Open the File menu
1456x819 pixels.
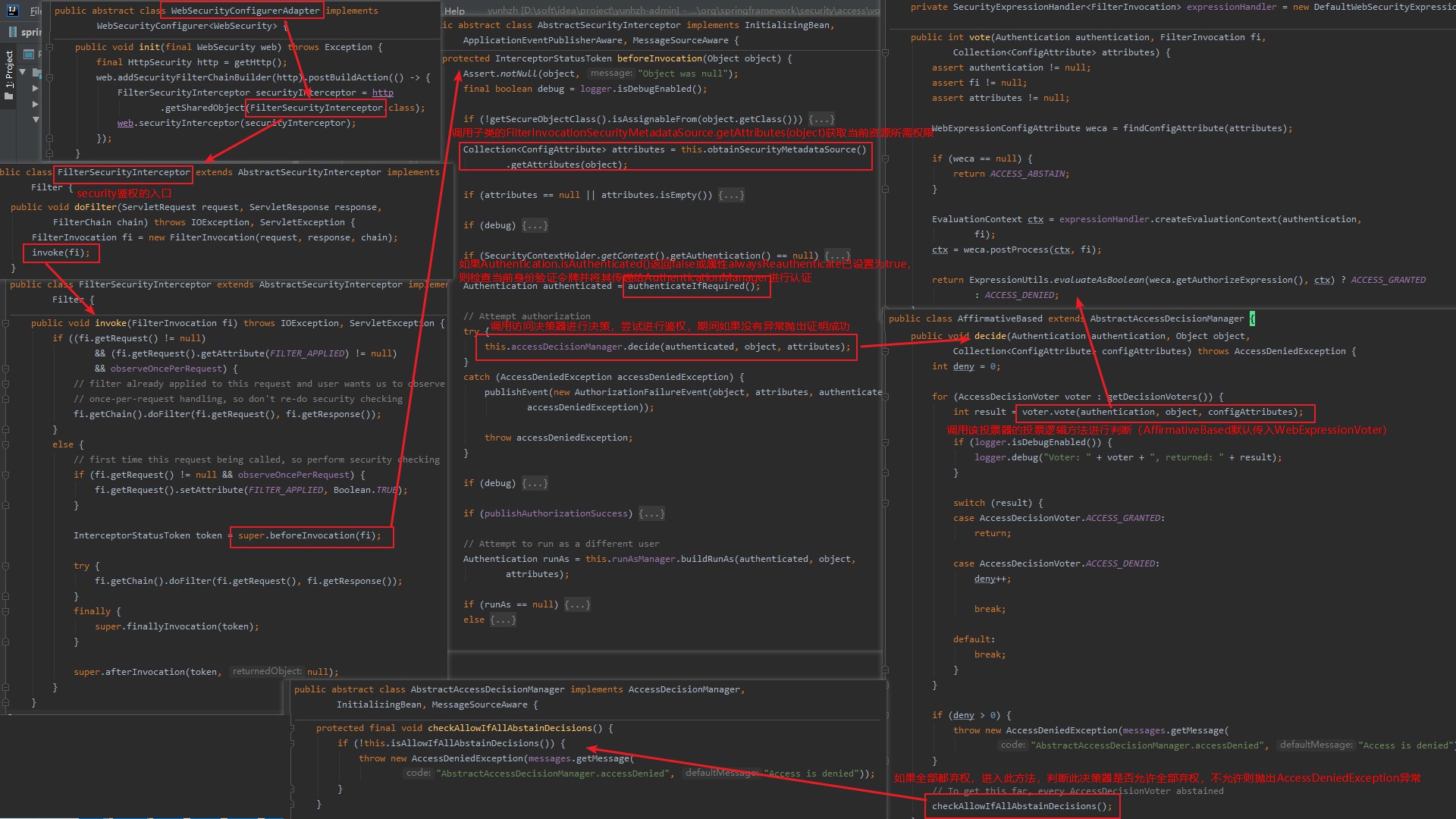click(36, 11)
